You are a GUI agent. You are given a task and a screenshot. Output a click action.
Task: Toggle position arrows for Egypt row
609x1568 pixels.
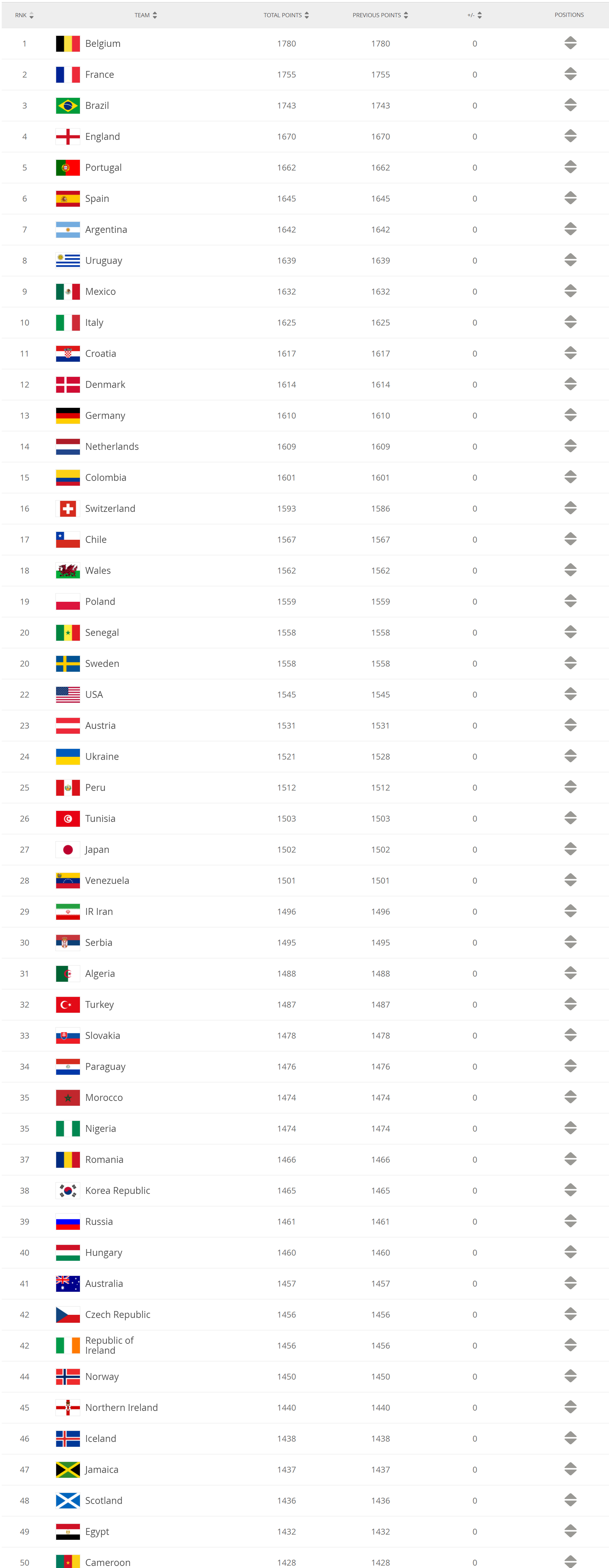pyautogui.click(x=570, y=1531)
